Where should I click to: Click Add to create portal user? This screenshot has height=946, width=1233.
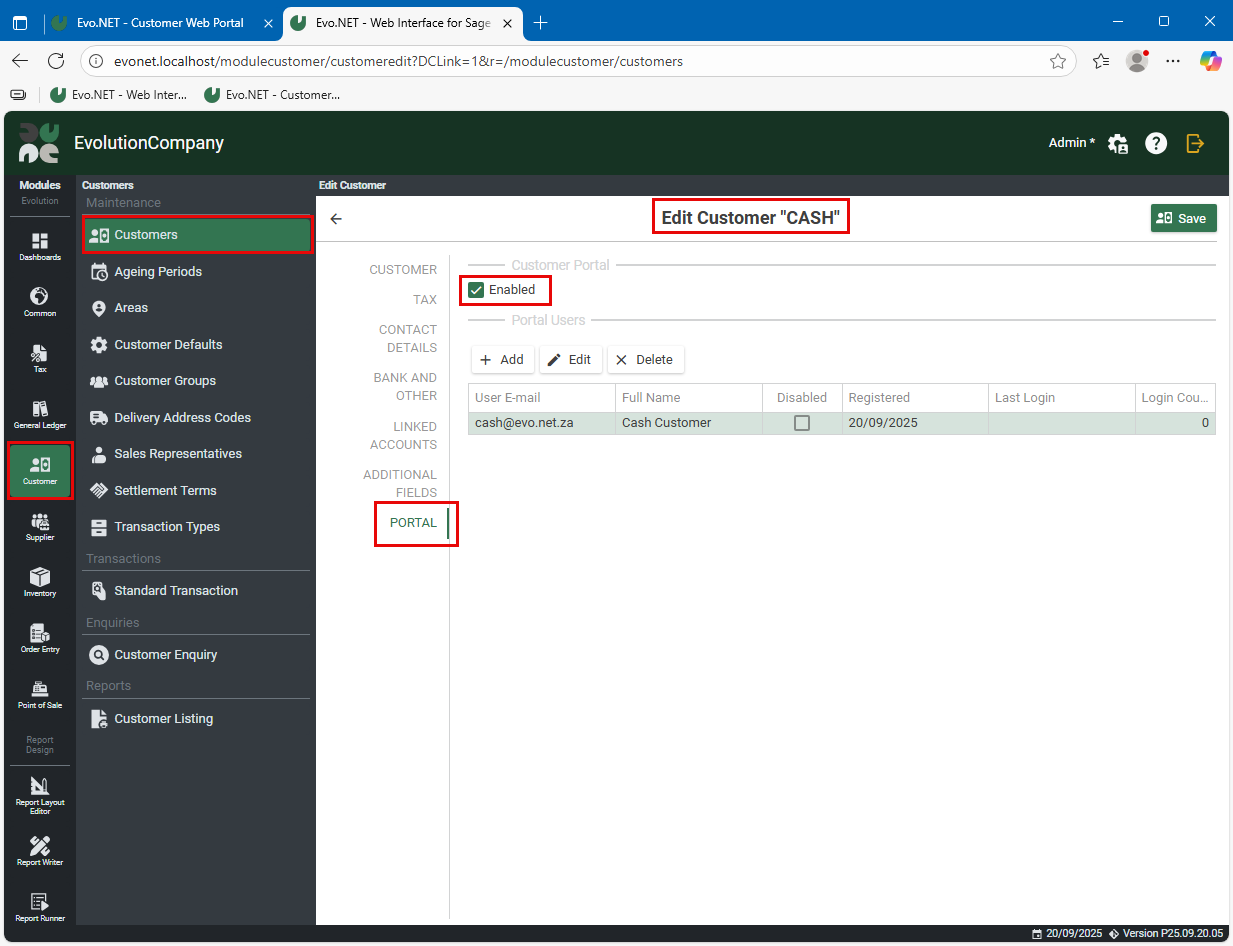point(502,360)
